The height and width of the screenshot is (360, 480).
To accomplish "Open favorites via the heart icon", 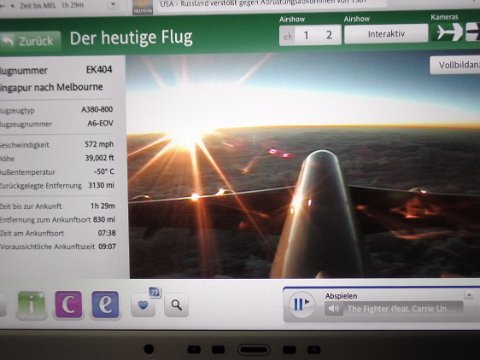I will [143, 305].
